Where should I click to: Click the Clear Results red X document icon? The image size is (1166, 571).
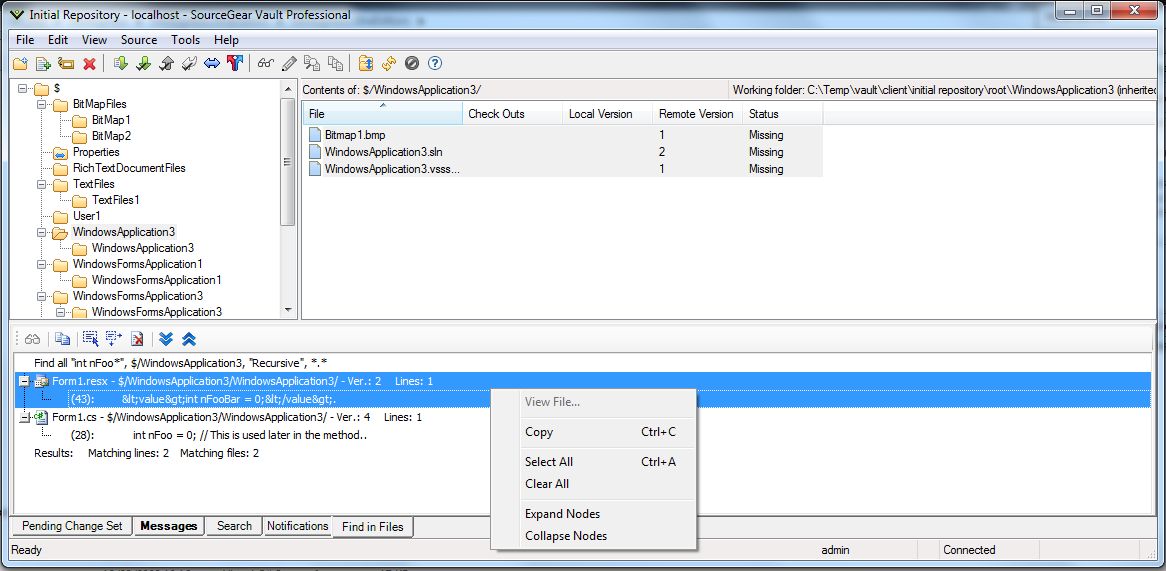coord(137,339)
